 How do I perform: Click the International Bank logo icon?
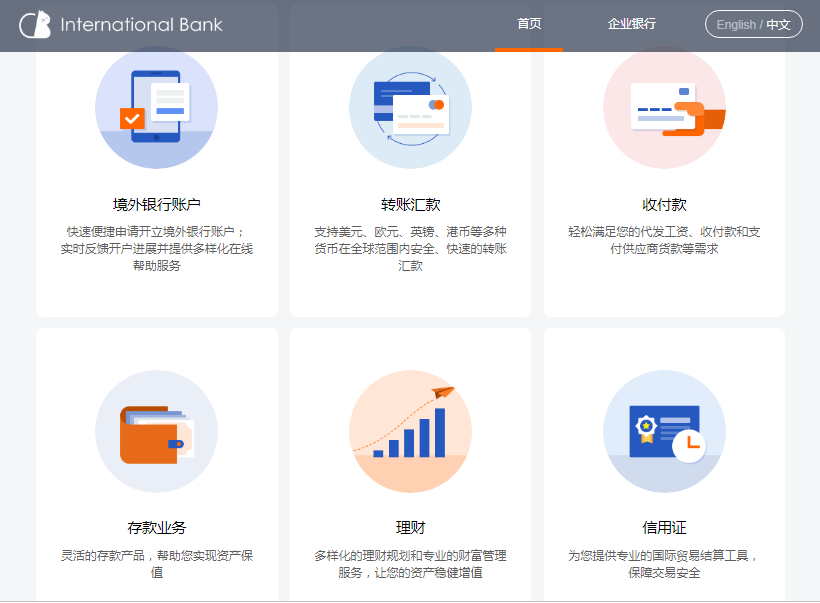pyautogui.click(x=35, y=25)
